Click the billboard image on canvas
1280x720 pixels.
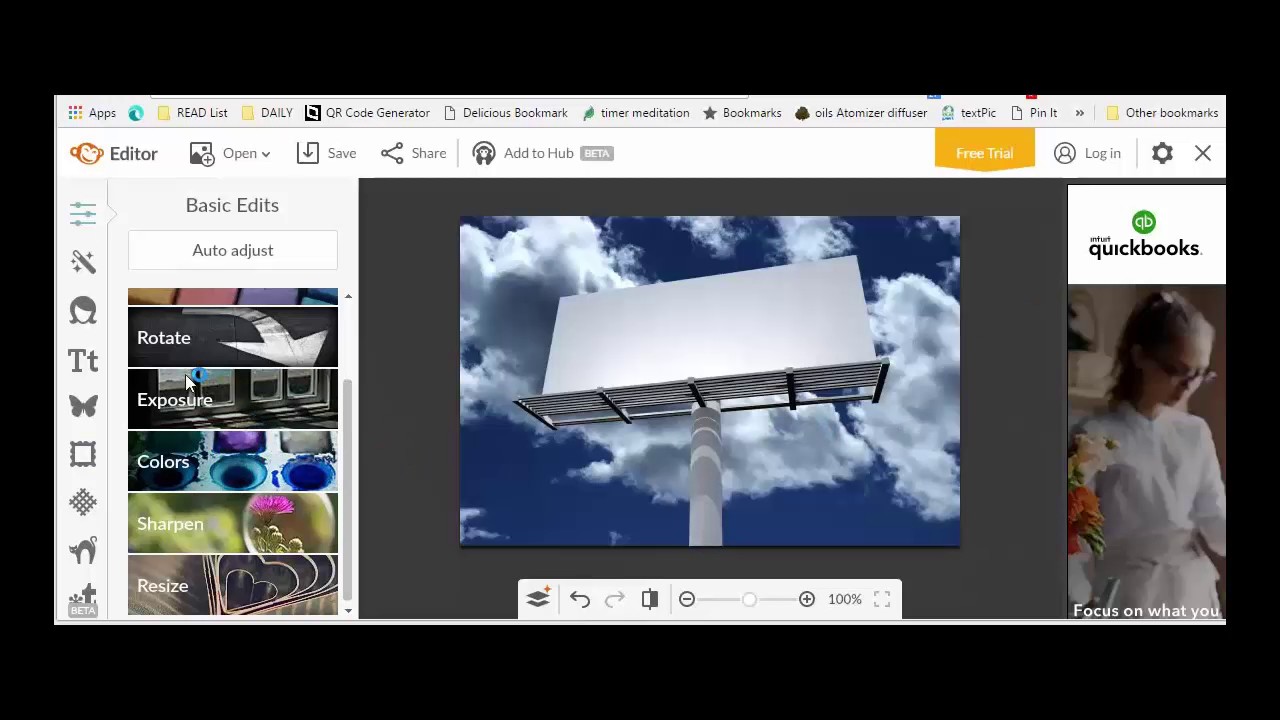pyautogui.click(x=710, y=381)
